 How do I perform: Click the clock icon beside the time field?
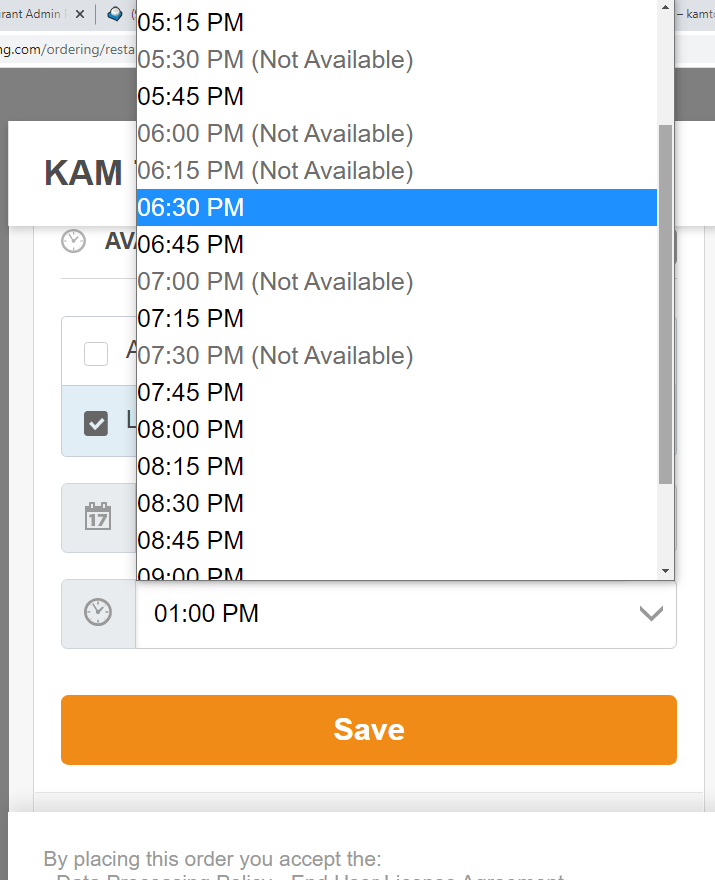98,613
